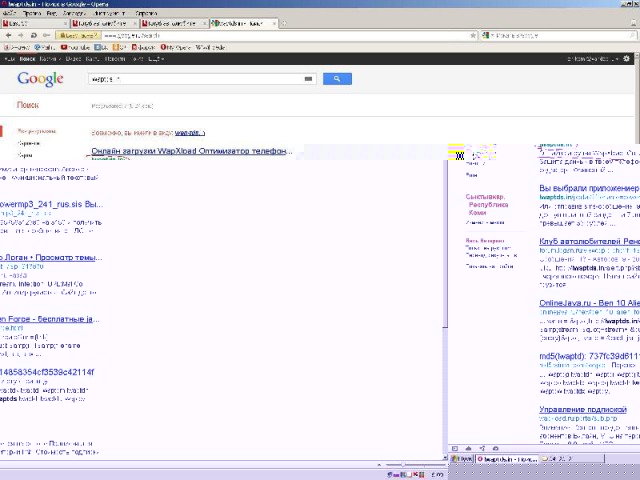Click the Сыктывкар, Республика Коми location text
Viewport: 640px width, 480px height.
tap(487, 204)
